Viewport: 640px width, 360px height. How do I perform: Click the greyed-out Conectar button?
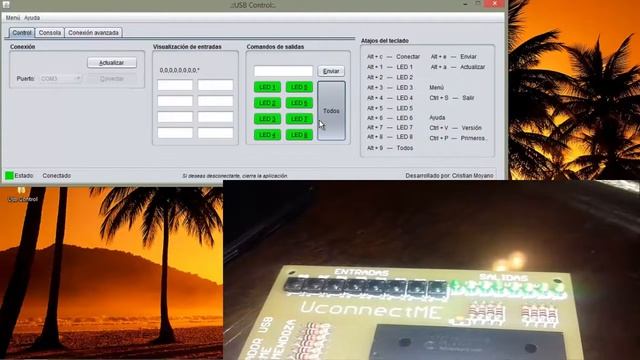[x=112, y=79]
